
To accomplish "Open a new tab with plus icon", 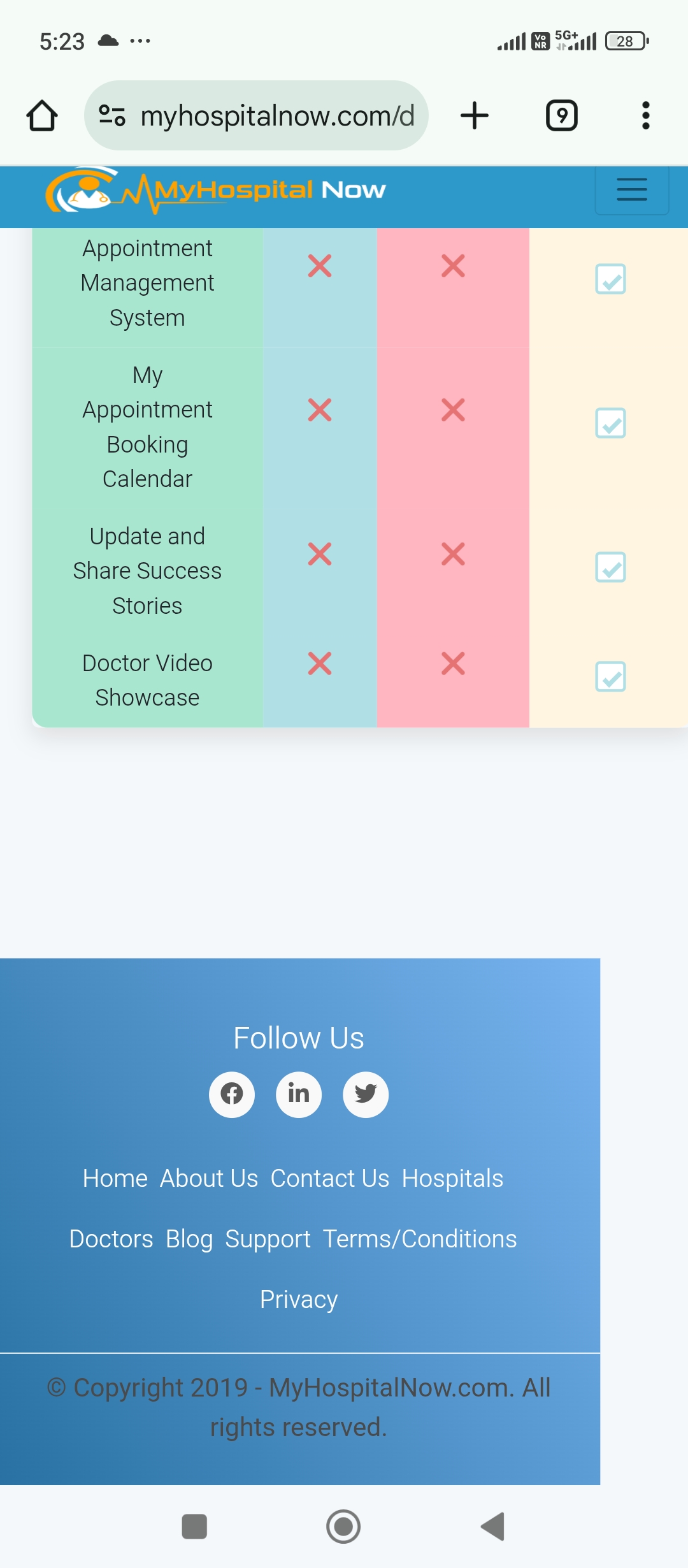I will (x=475, y=115).
